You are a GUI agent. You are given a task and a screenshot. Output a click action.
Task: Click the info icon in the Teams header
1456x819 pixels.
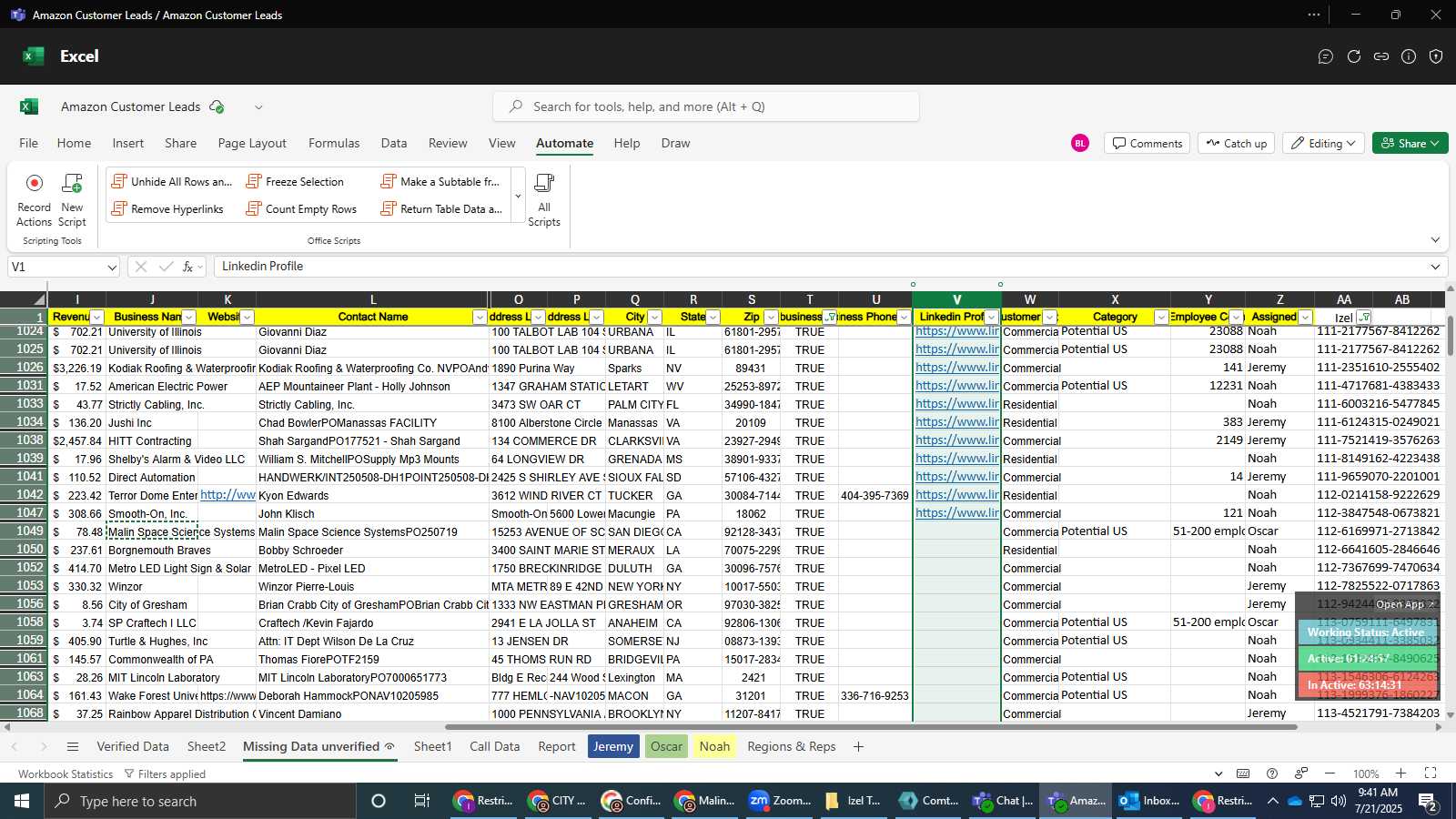click(x=1409, y=56)
